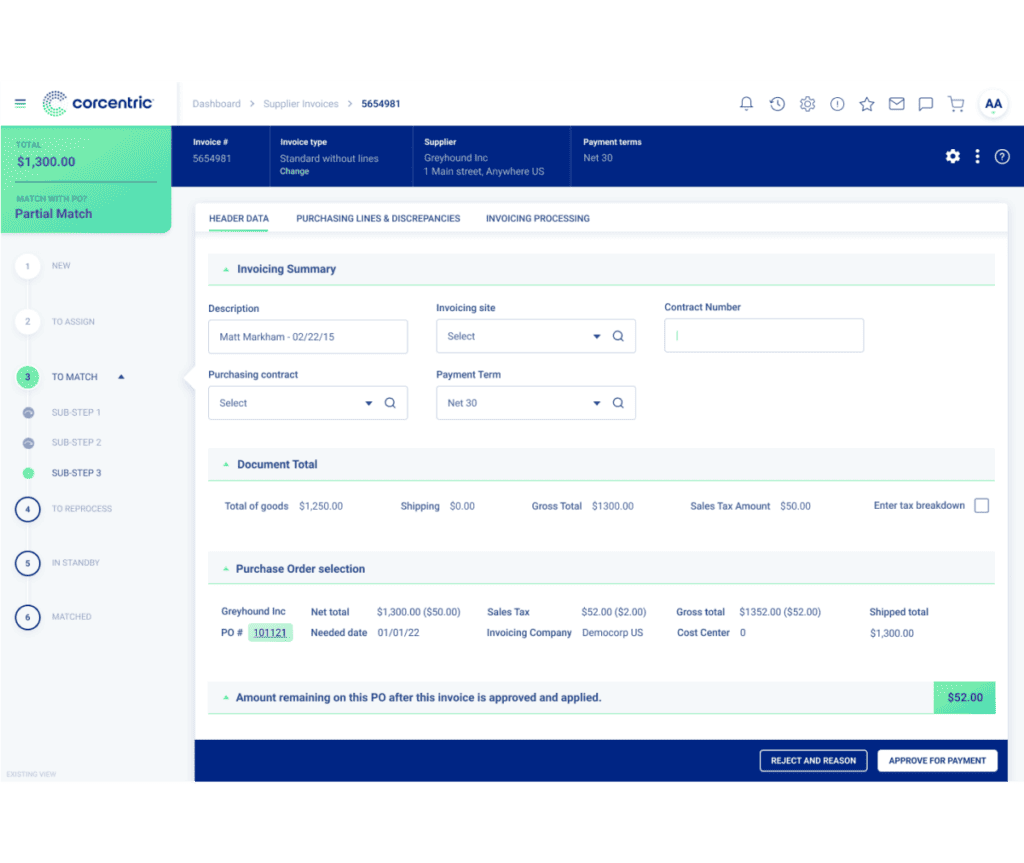Viewport: 1024px width, 863px height.
Task: Open the chat message icon
Action: tap(925, 104)
